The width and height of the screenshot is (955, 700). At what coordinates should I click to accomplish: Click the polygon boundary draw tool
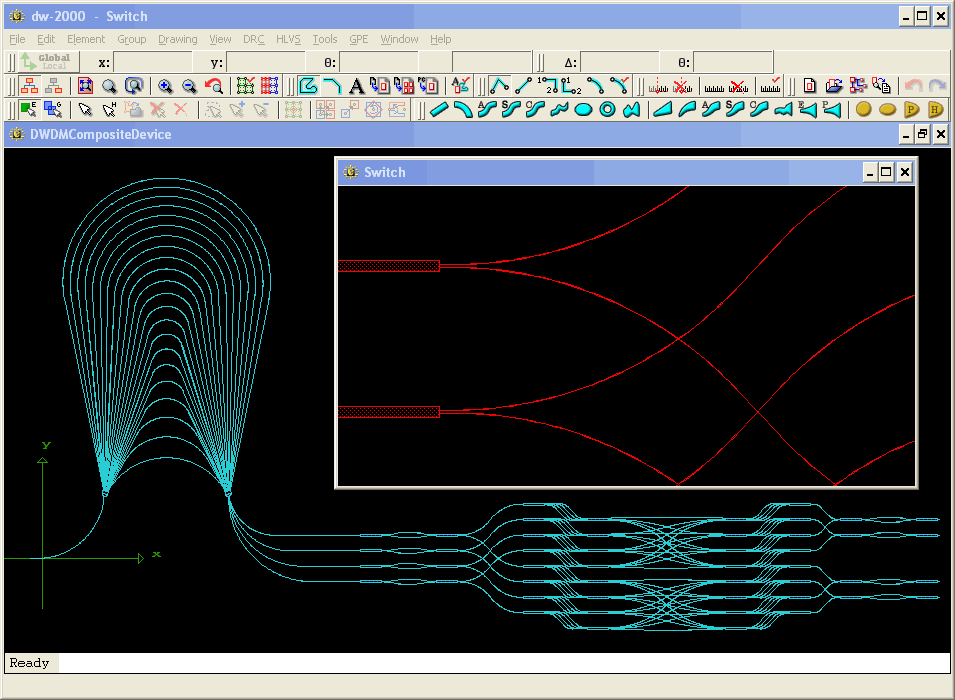tap(308, 86)
